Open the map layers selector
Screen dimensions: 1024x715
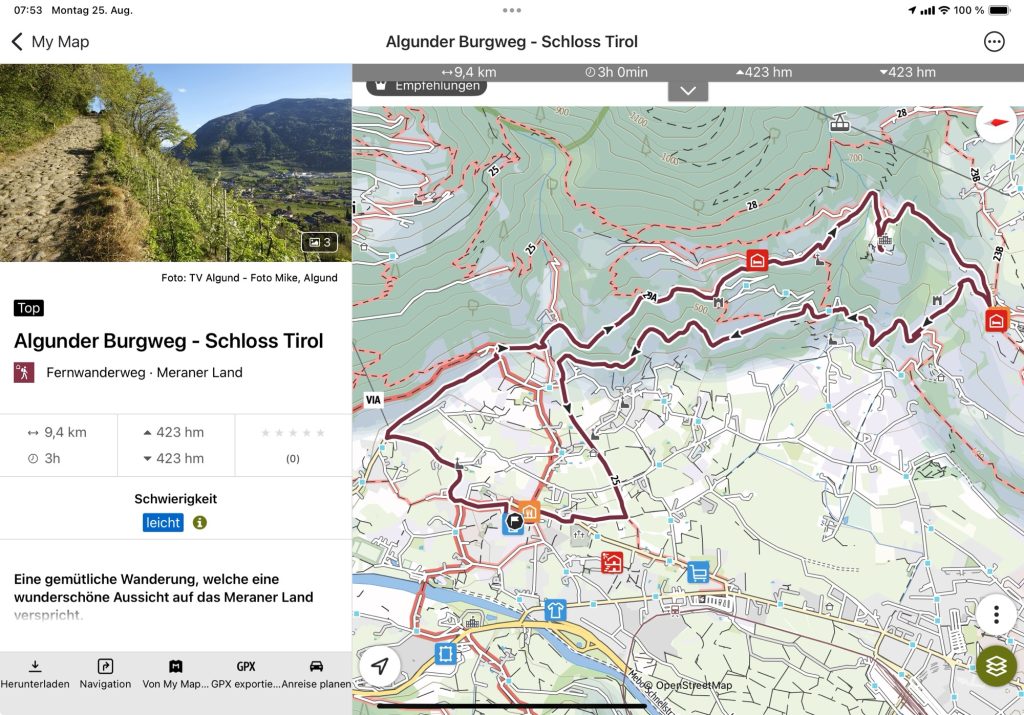996,666
